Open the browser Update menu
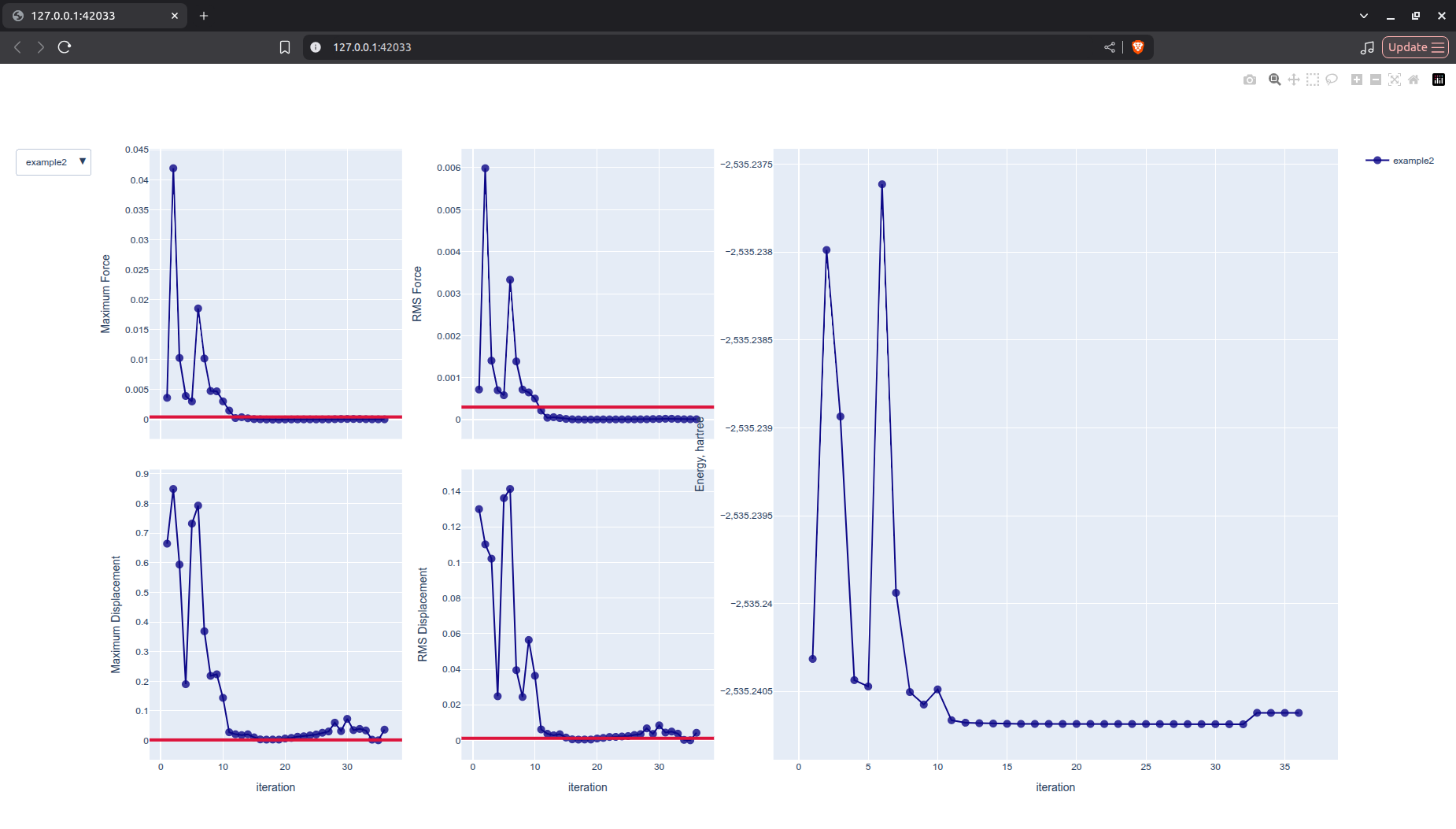1456x829 pixels. click(x=1415, y=47)
